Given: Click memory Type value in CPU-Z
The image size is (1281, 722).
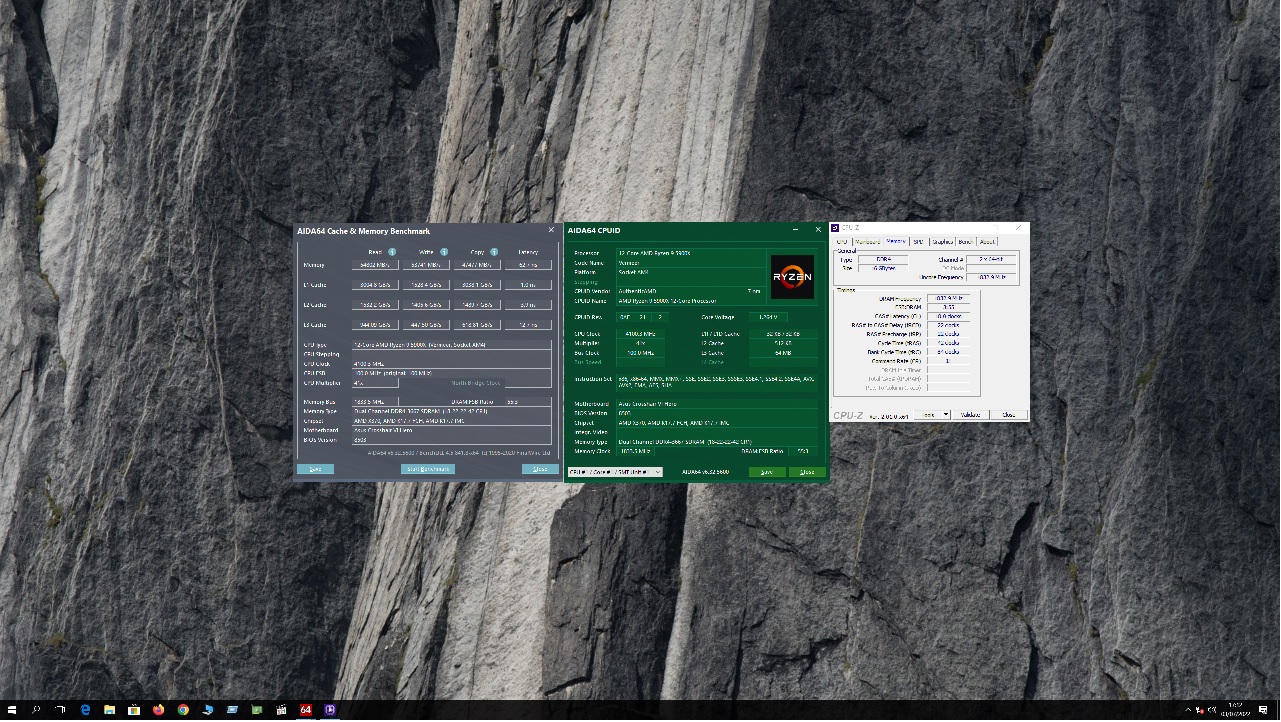Looking at the screenshot, I should pos(883,259).
